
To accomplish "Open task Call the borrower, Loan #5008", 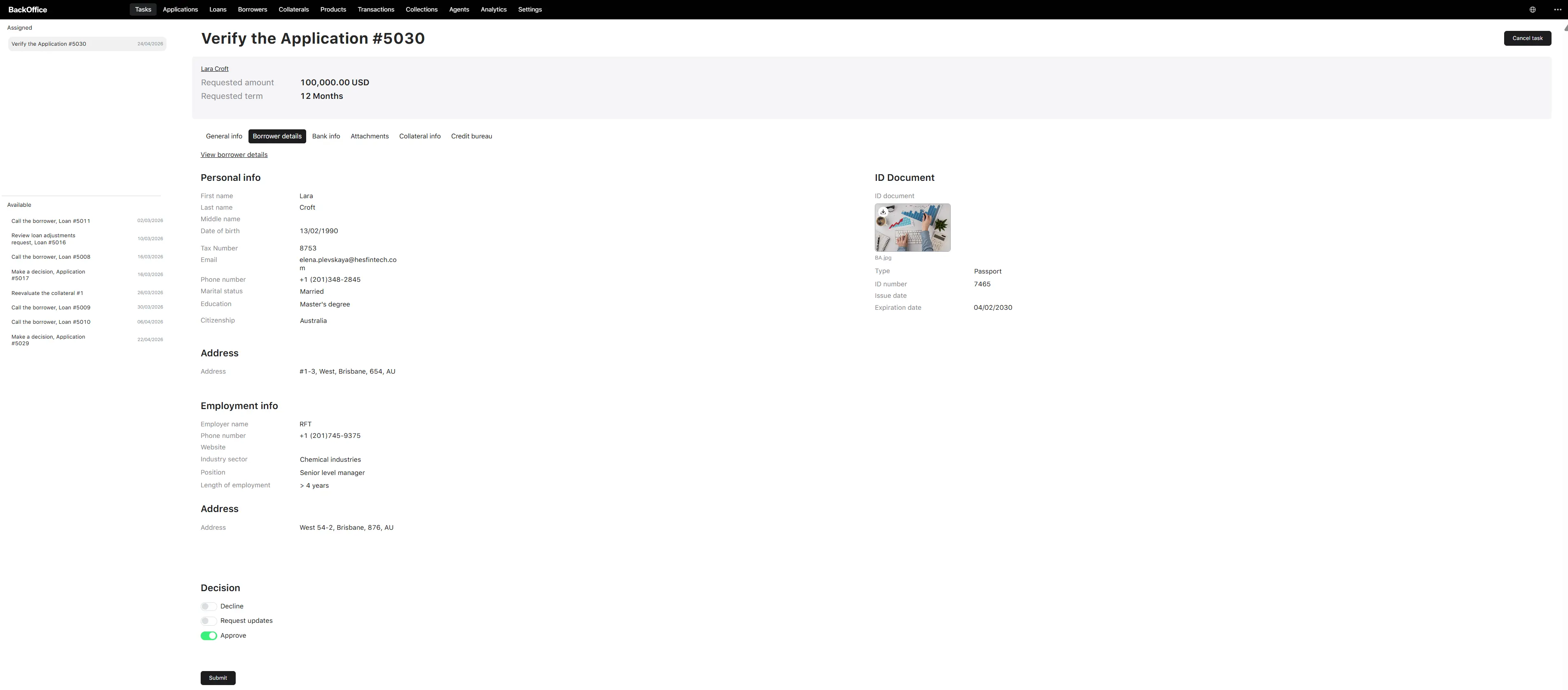I will [87, 257].
